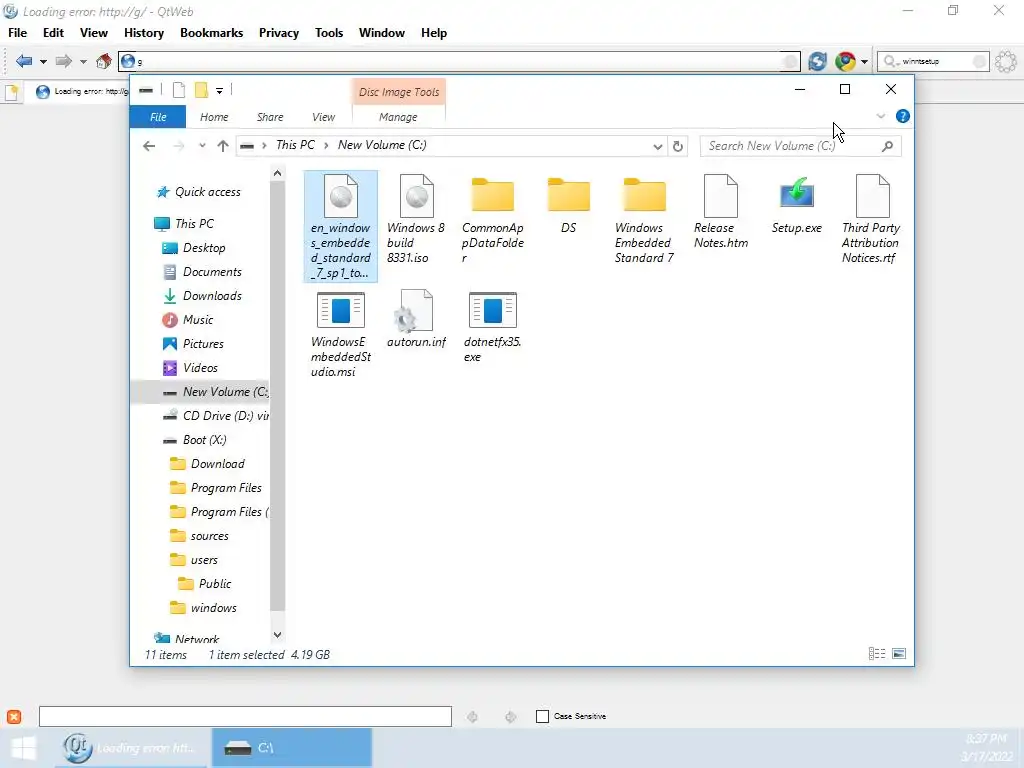Viewport: 1024px width, 768px height.
Task: Switch to large icons view in status bar
Action: coord(899,654)
